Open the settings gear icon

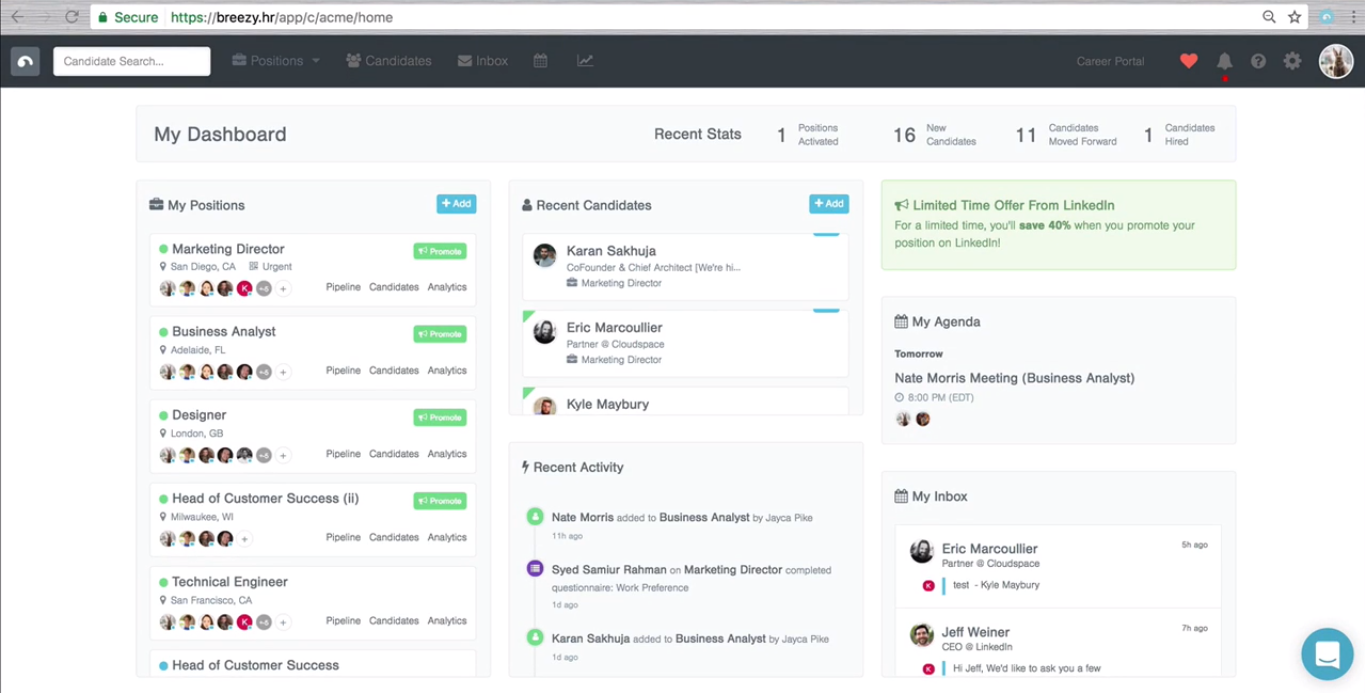(1292, 61)
